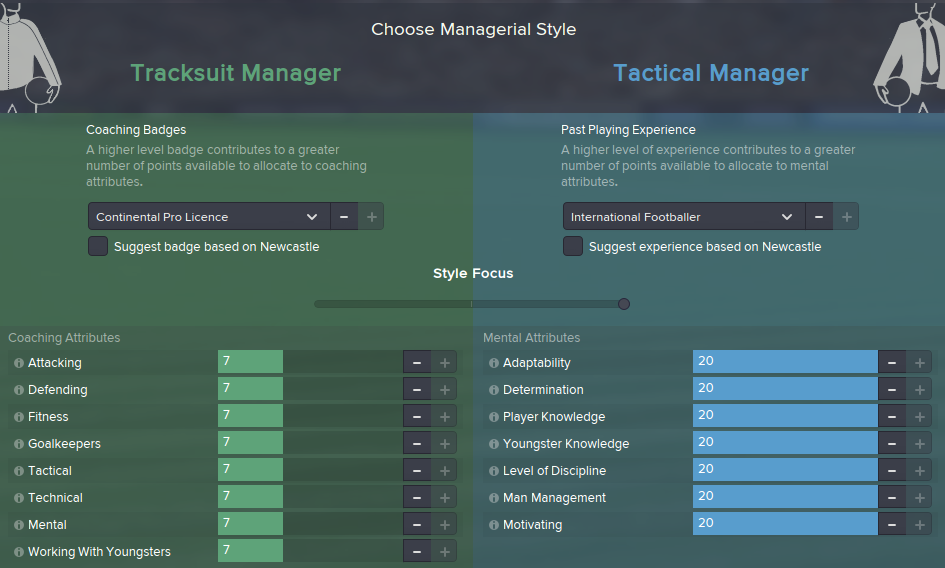Click info icon beside Attacking attribute

pos(19,363)
